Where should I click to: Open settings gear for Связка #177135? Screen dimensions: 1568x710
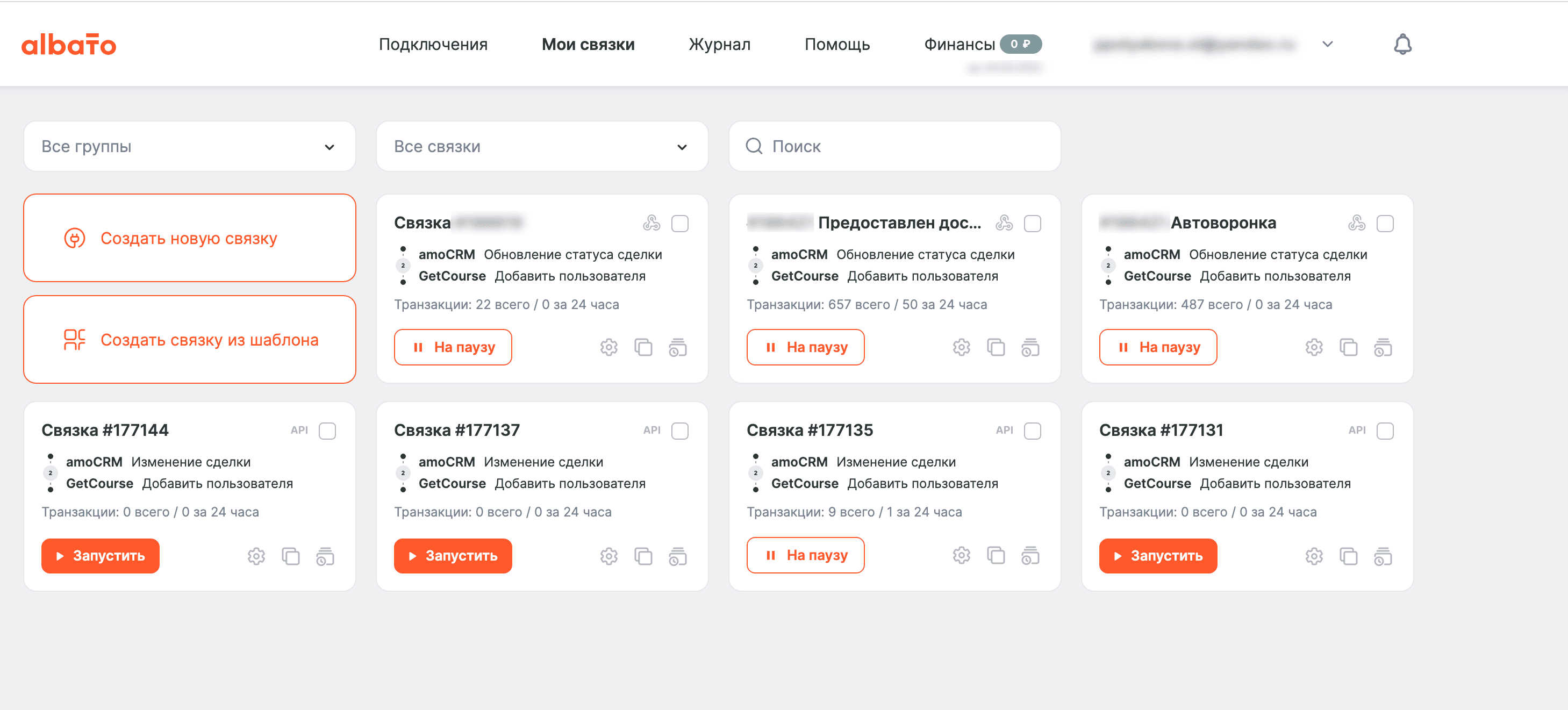coord(961,555)
